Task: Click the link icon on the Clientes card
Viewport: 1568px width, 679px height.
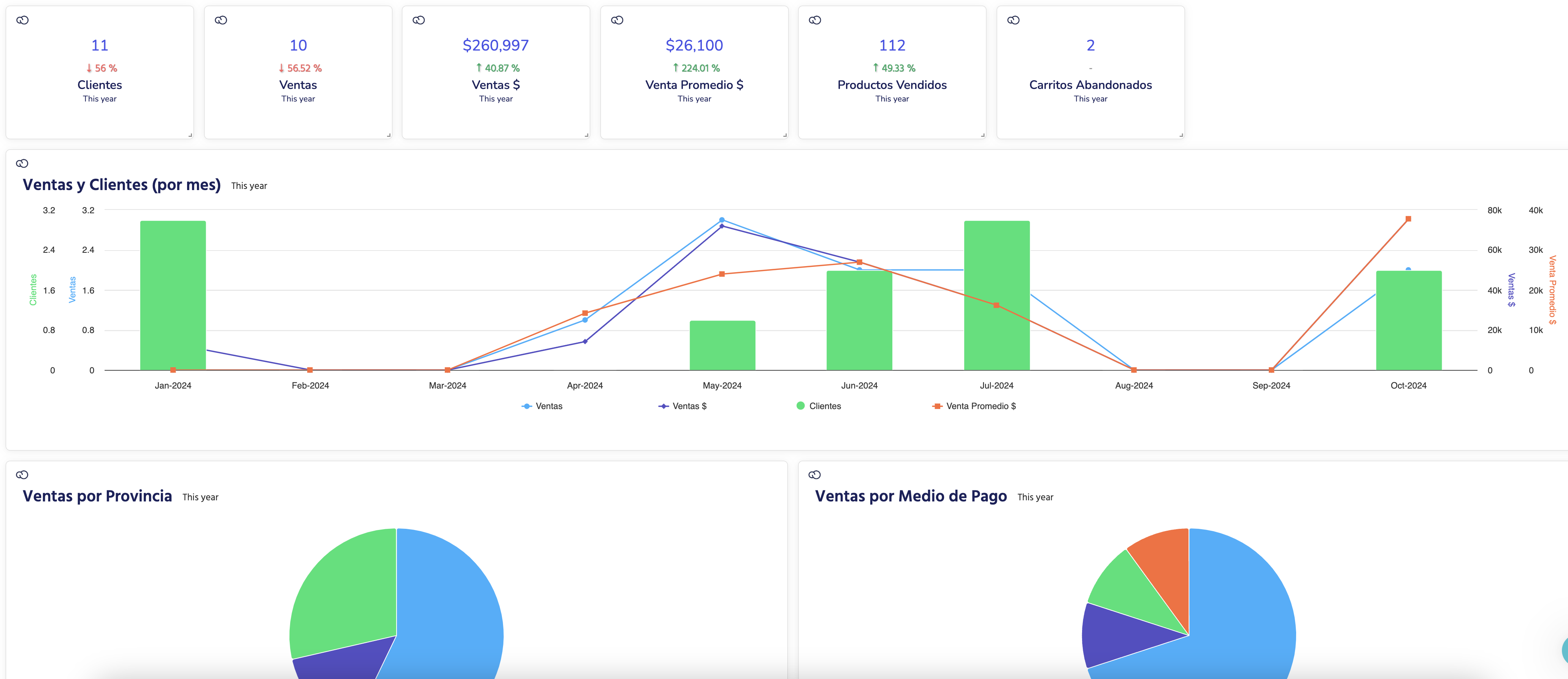Action: click(22, 20)
